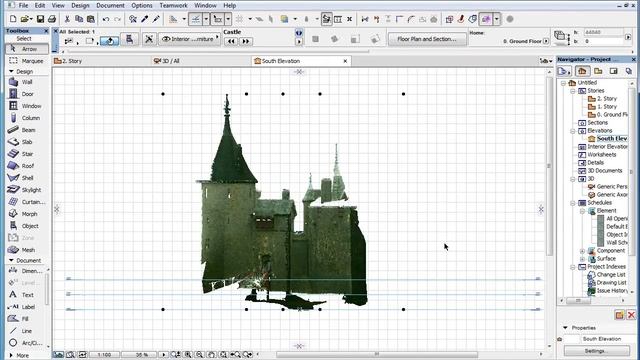640x360 pixels.
Task: Toggle Navigator Layout Book button
Action: coord(613,71)
